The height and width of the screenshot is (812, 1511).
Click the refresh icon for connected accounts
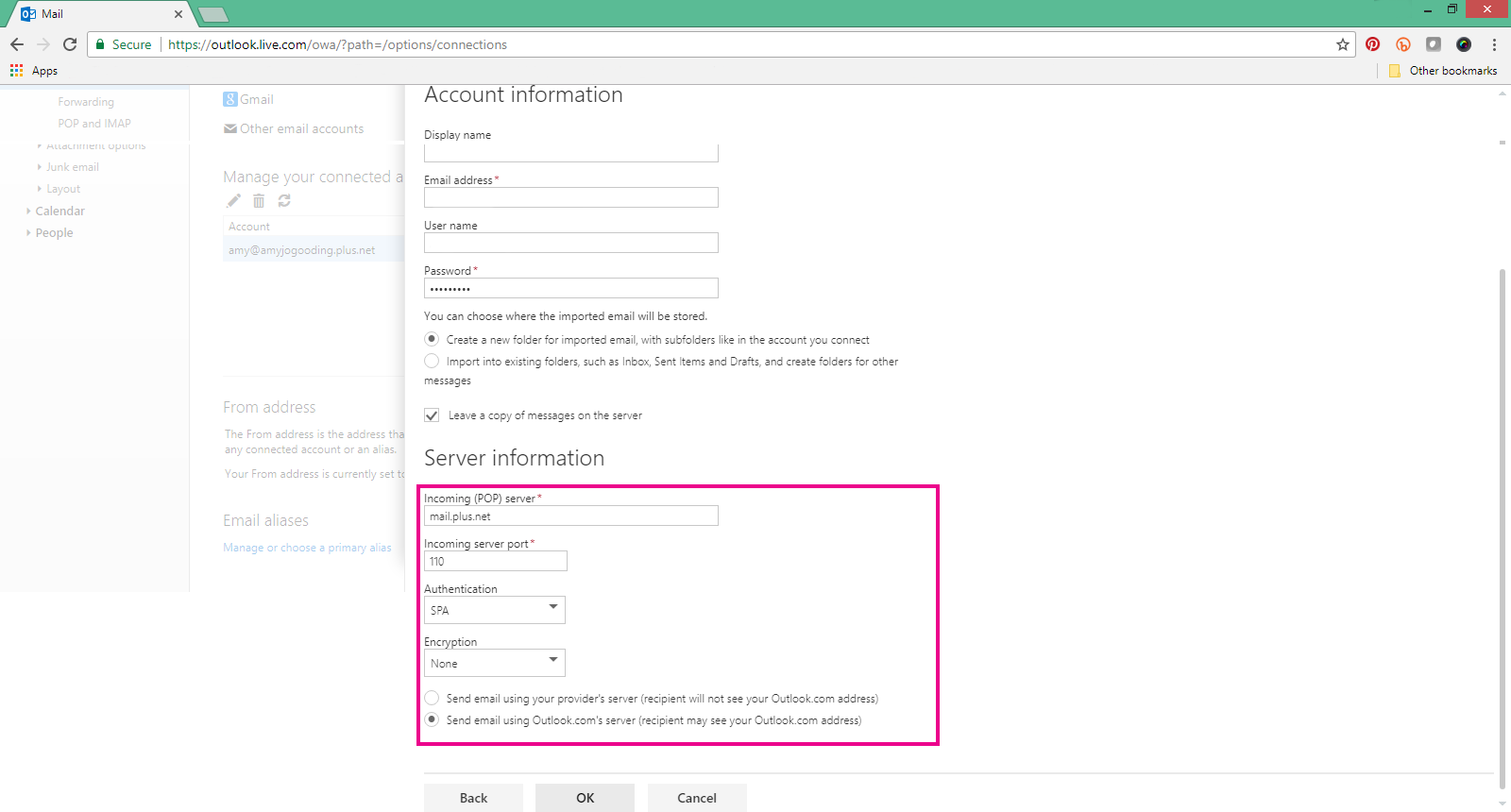point(284,200)
